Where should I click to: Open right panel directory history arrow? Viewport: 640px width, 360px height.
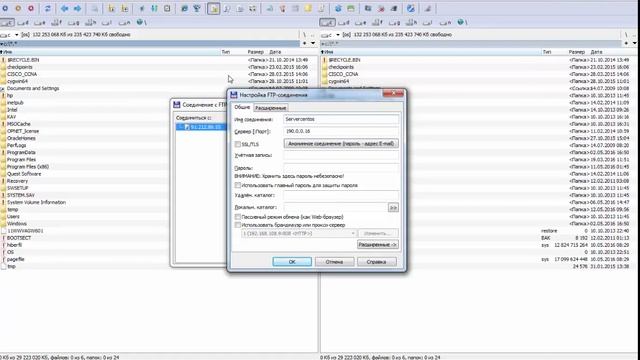pos(635,43)
